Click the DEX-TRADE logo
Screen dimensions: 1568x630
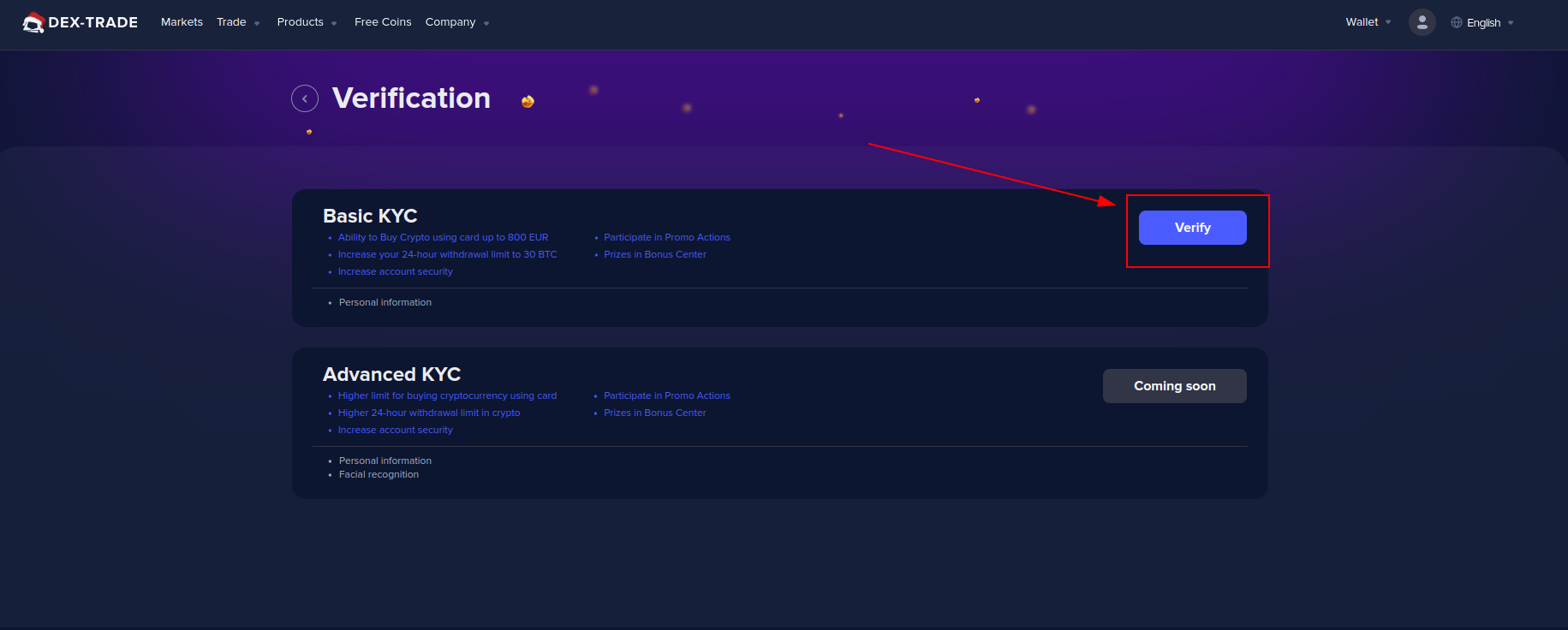(x=80, y=22)
